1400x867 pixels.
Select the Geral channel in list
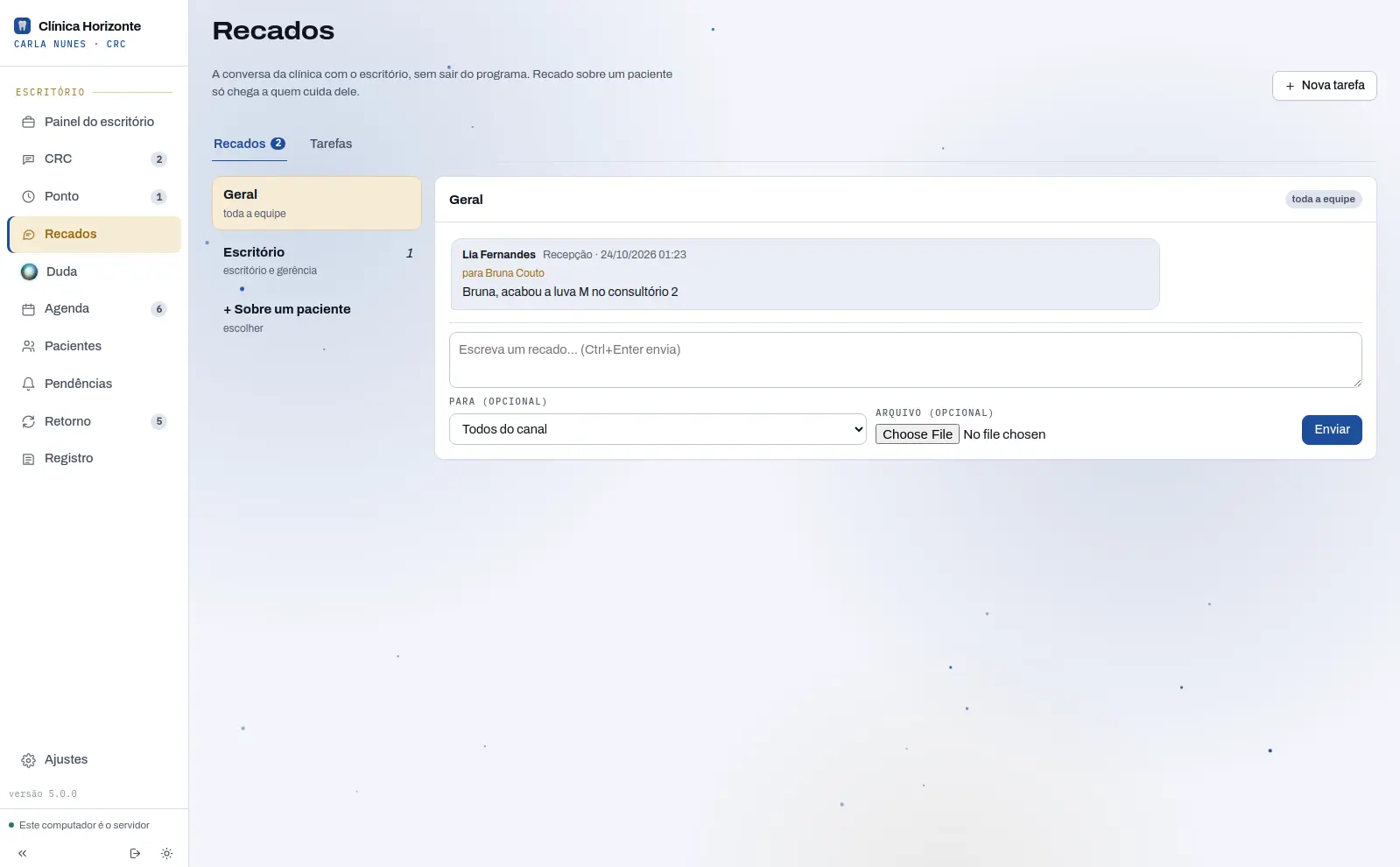tap(317, 203)
